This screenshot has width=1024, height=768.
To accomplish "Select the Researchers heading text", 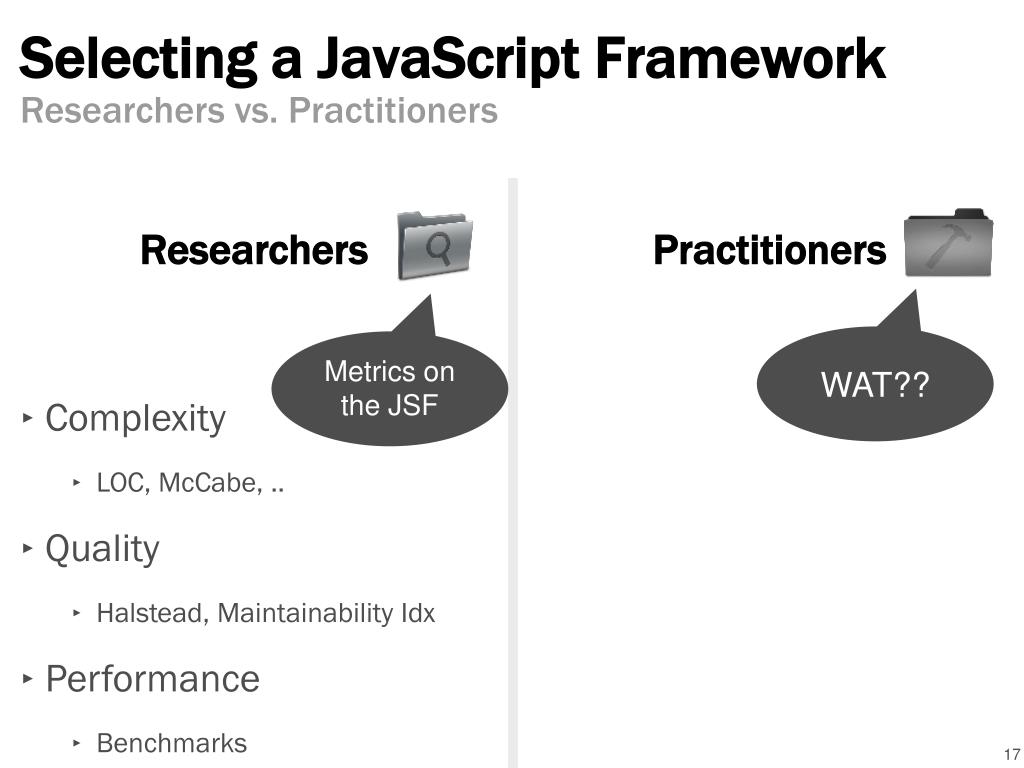I will coord(254,250).
